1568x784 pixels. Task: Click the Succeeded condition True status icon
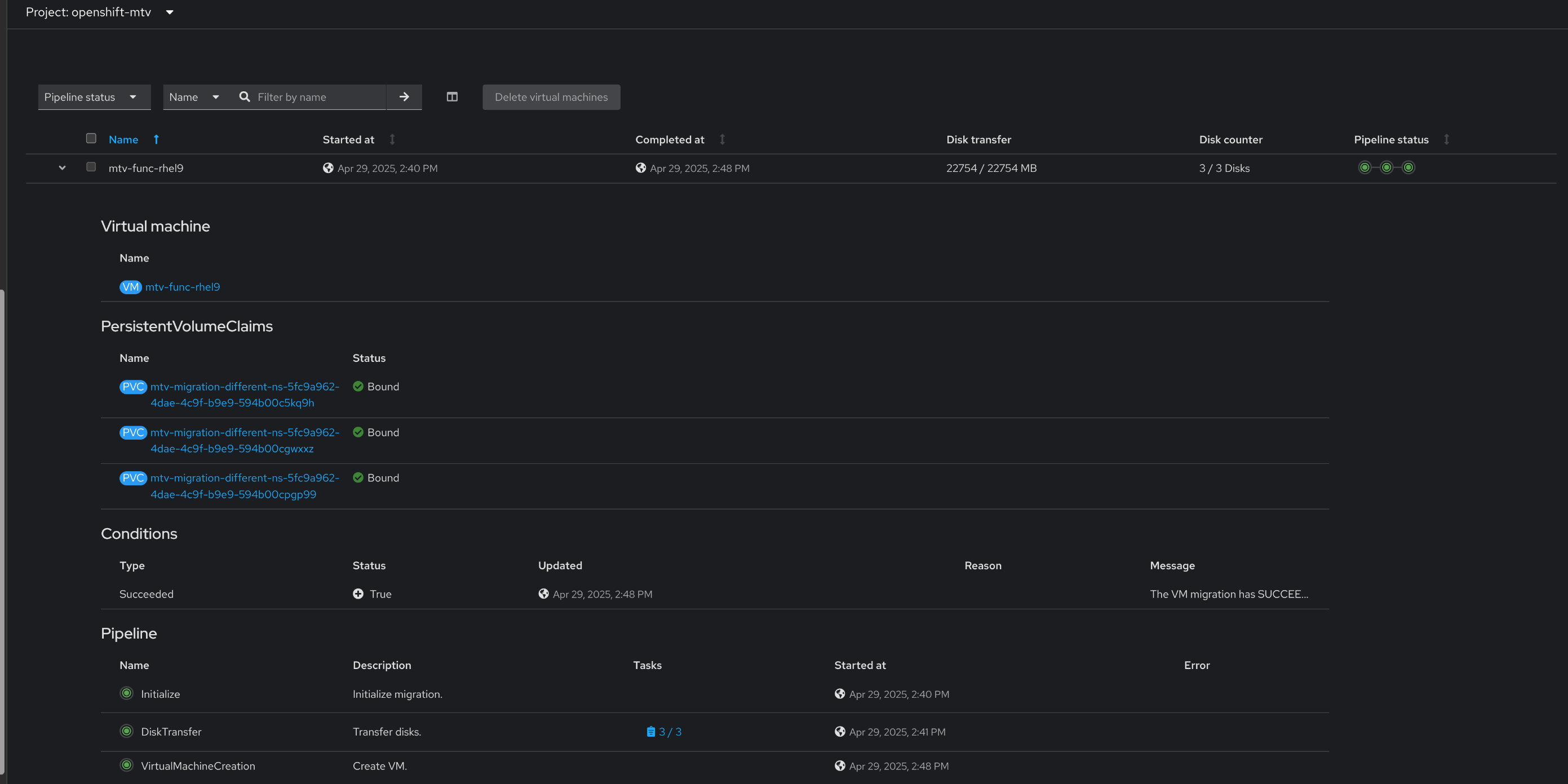pyautogui.click(x=358, y=593)
